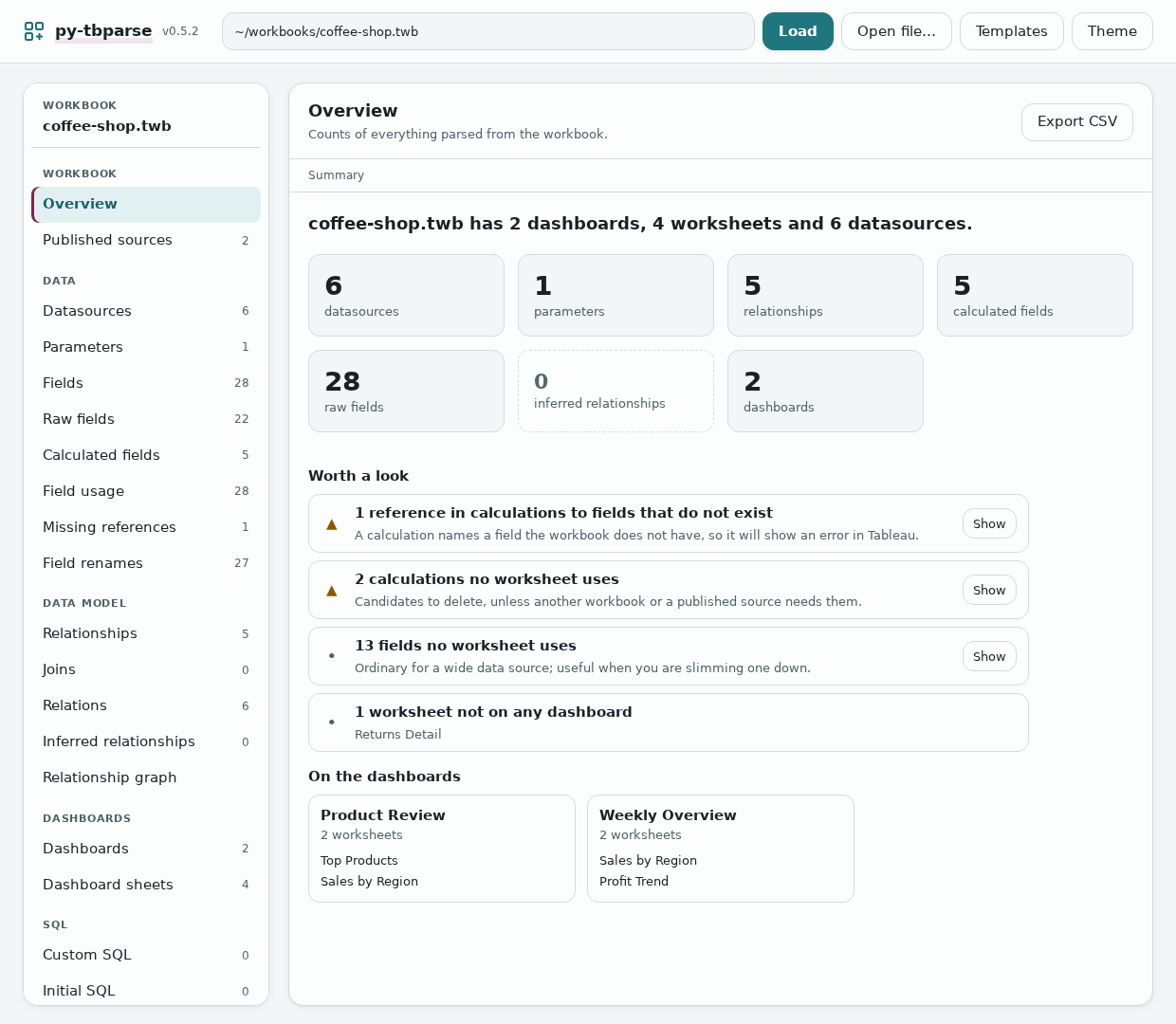Click the workbook path input field
This screenshot has width=1176, height=1024.
click(488, 31)
